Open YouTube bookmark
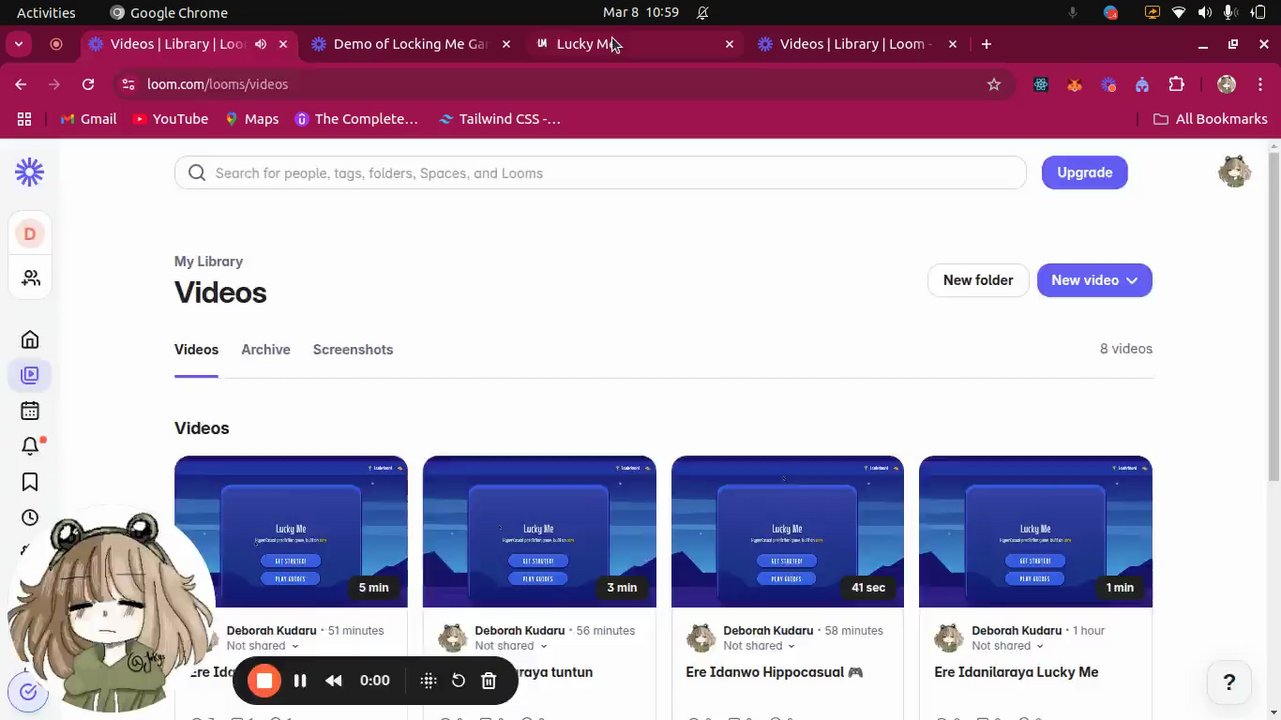The image size is (1281, 720). pos(171,119)
